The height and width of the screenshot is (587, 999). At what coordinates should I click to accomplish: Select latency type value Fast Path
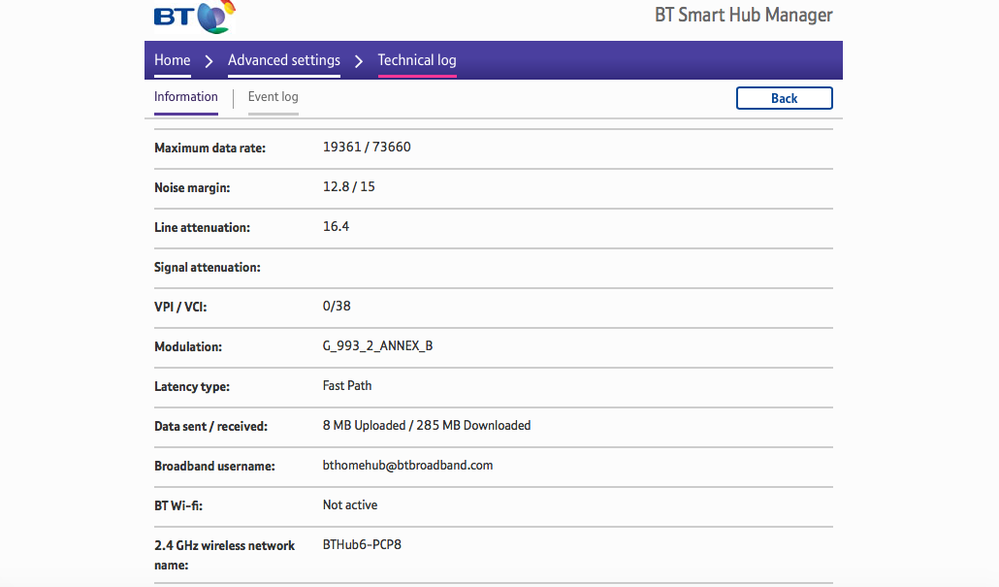347,386
